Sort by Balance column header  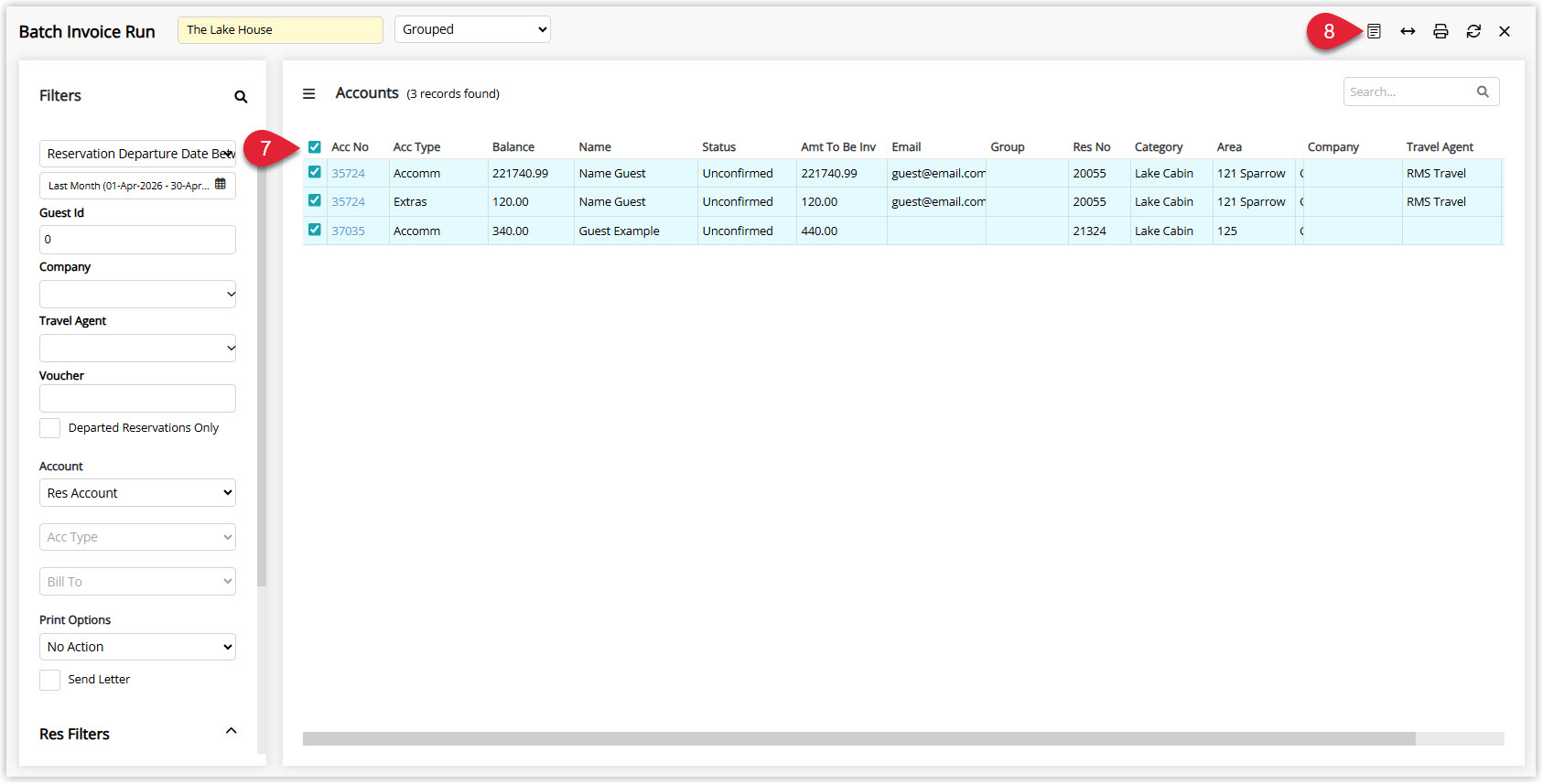coord(513,147)
